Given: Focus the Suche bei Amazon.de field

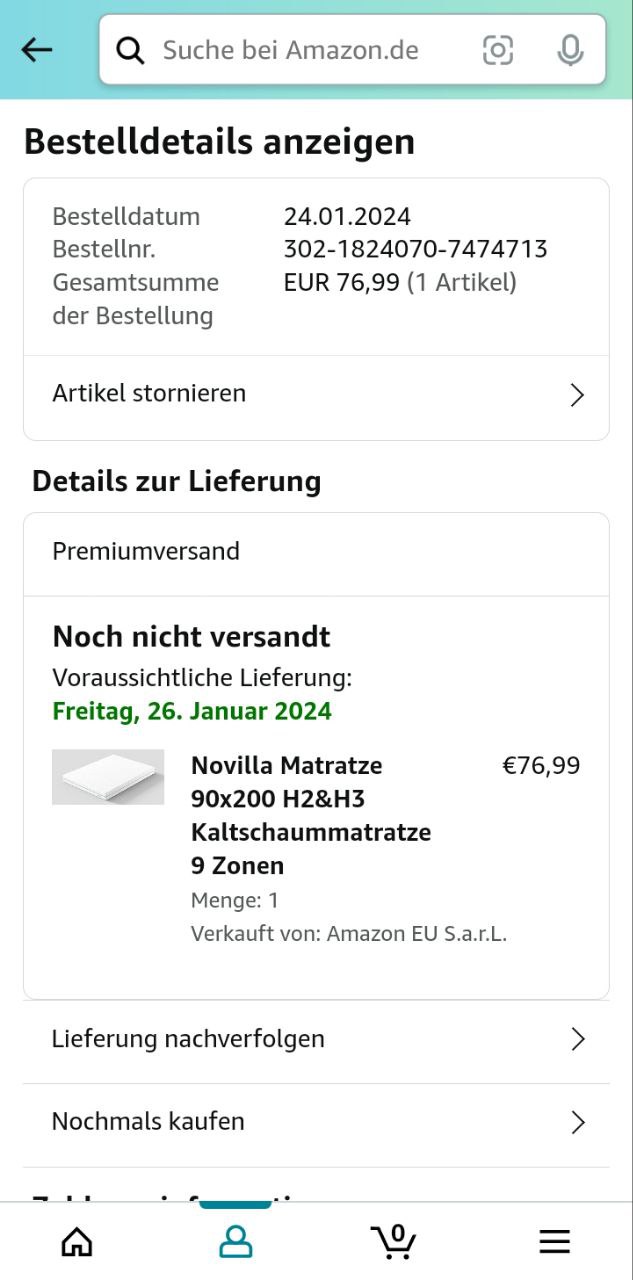Looking at the screenshot, I should 300,50.
